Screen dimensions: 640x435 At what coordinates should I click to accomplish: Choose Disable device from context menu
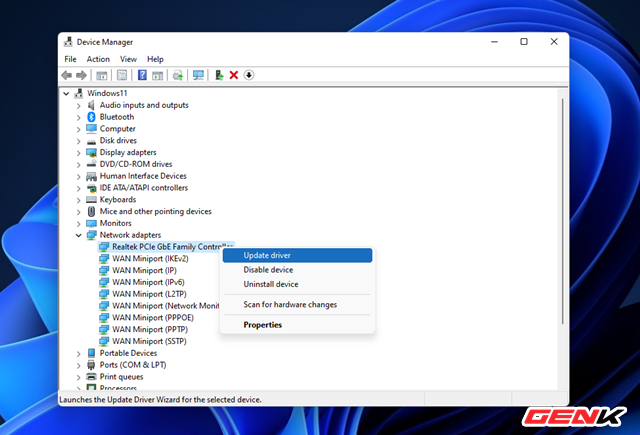pos(298,270)
